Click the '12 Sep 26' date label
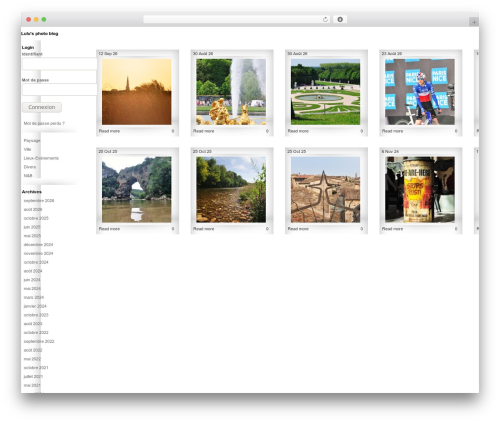 108,53
